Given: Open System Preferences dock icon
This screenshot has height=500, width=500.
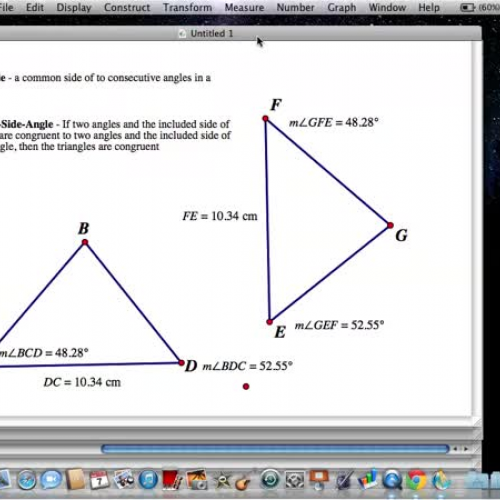Looking at the screenshot, I should pyautogui.click(x=294, y=480).
